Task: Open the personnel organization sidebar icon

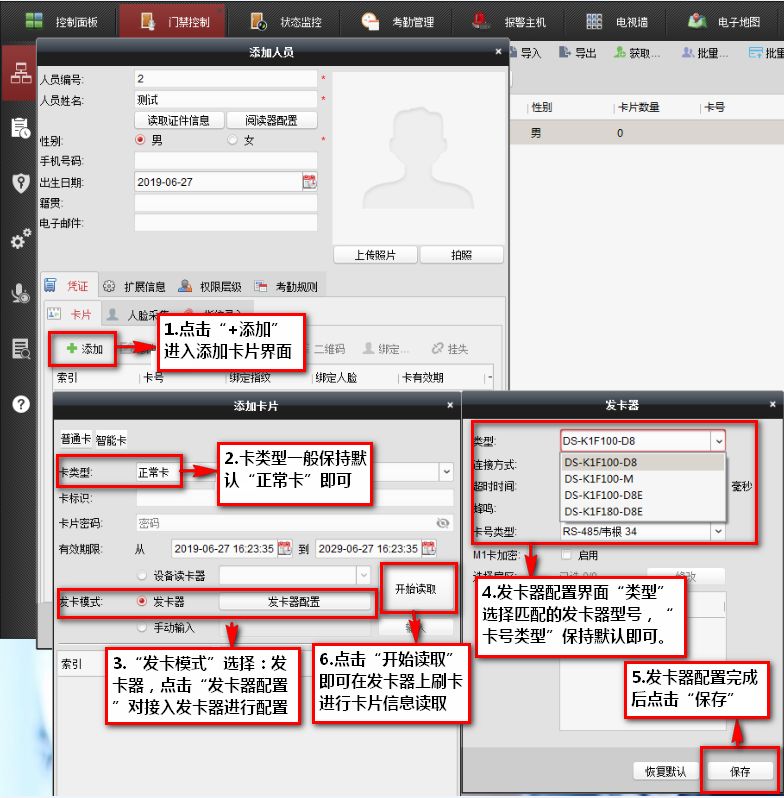Action: [x=18, y=72]
